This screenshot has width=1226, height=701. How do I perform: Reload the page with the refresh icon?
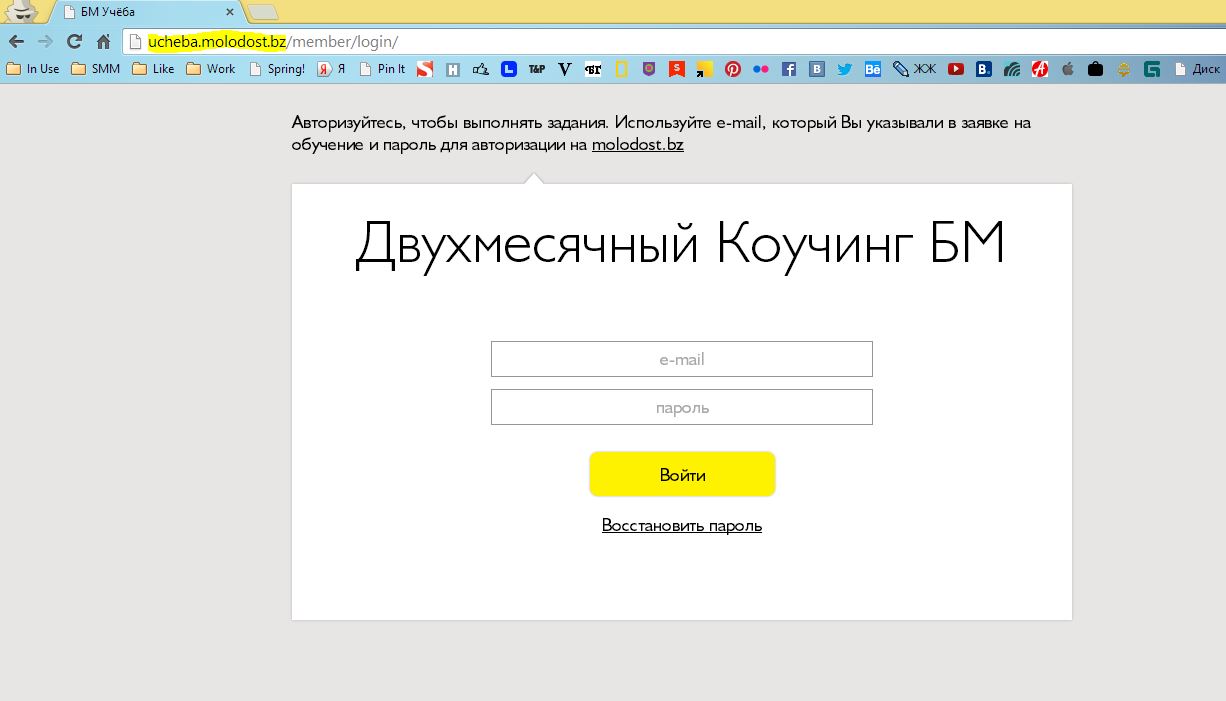tap(74, 41)
